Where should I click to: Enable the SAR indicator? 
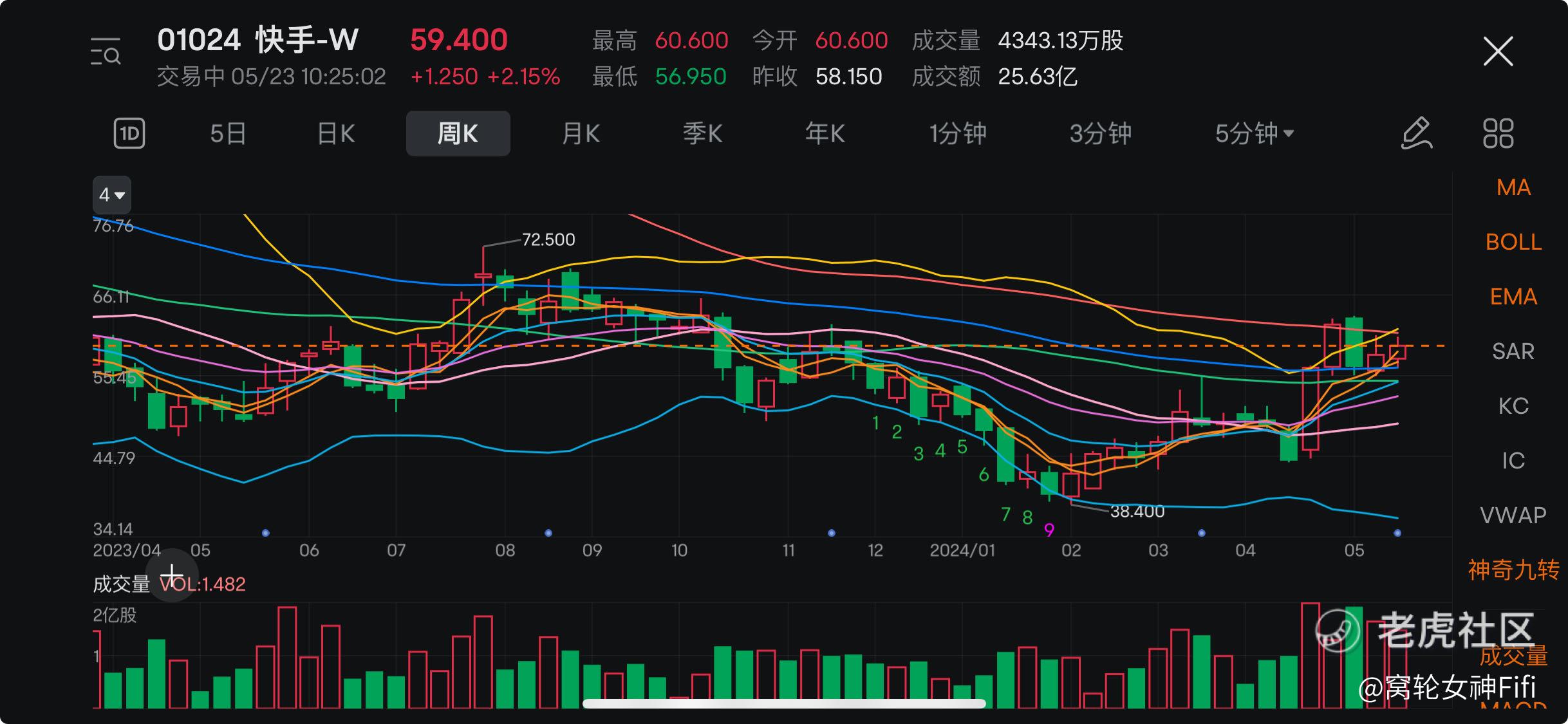coord(1513,352)
